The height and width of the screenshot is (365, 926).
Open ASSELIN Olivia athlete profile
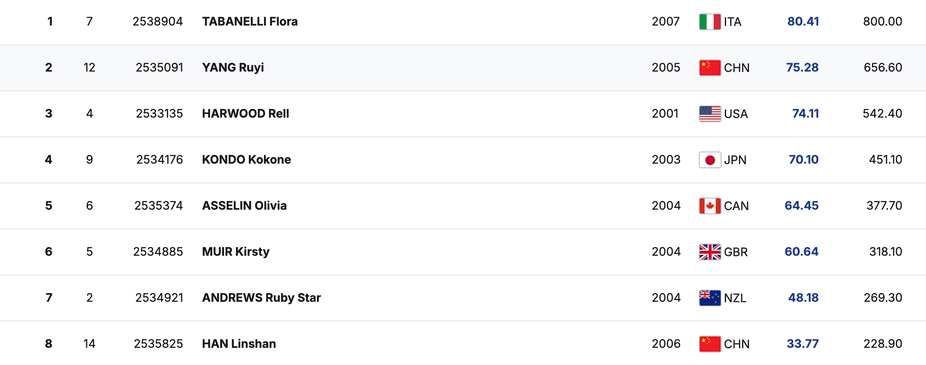[x=244, y=206]
